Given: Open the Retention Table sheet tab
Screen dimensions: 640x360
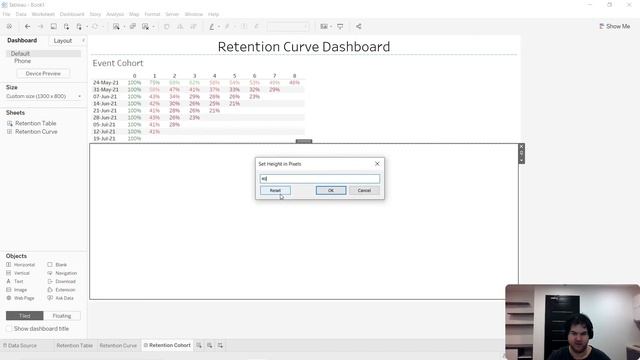Looking at the screenshot, I should [x=75, y=345].
